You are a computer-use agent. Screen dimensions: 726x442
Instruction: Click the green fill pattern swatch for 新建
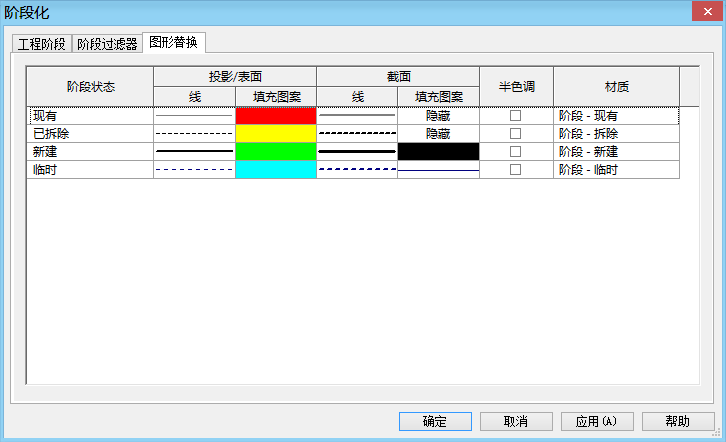point(276,151)
